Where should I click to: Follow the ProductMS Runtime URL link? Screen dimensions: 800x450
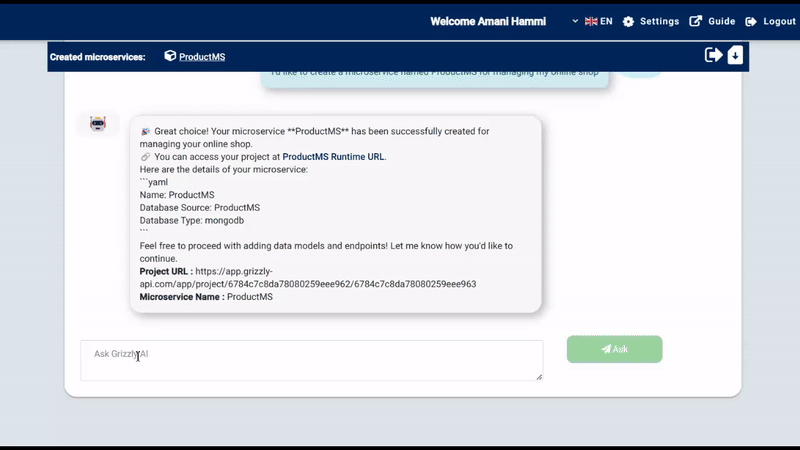pos(333,157)
